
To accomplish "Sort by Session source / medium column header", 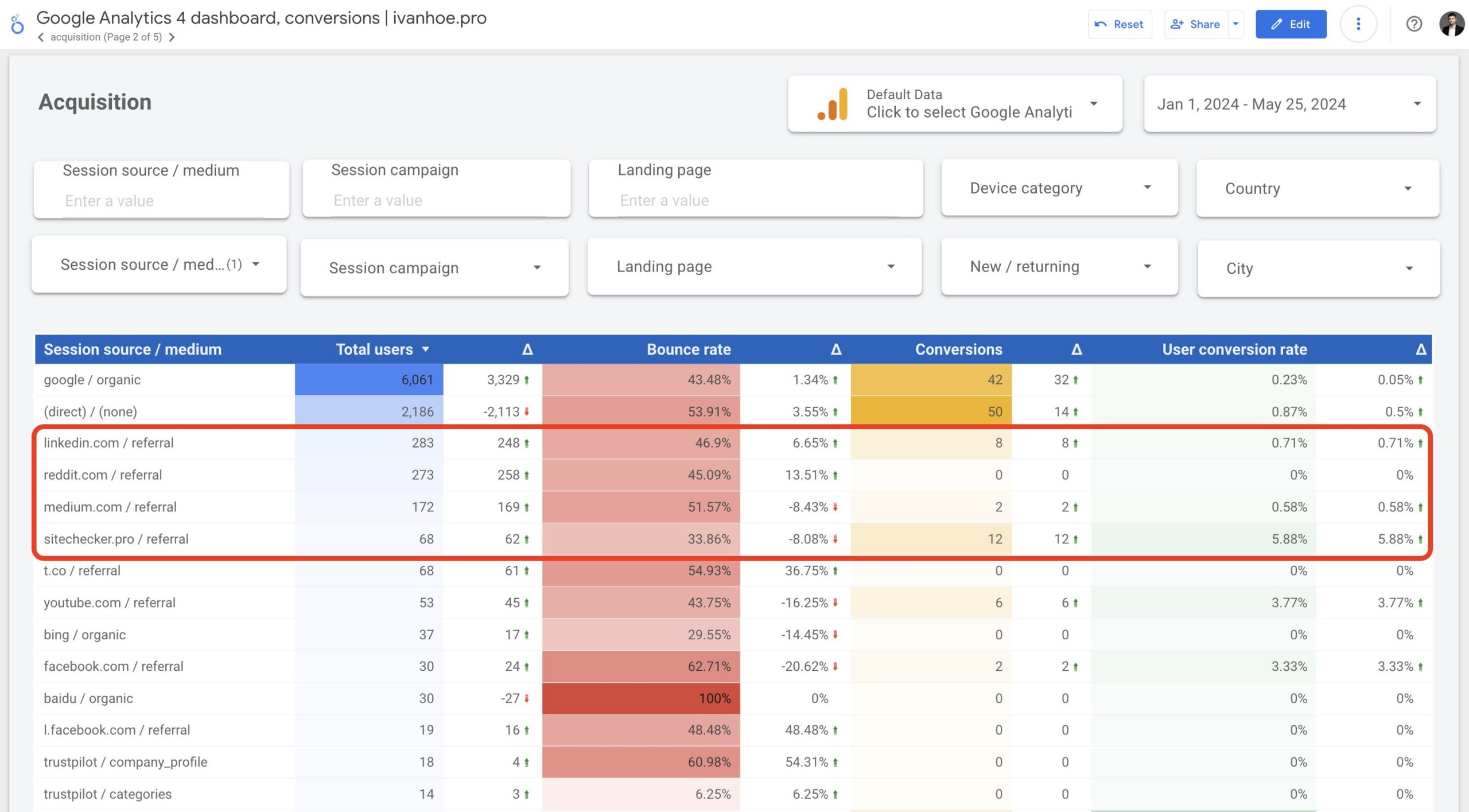I will (x=133, y=349).
